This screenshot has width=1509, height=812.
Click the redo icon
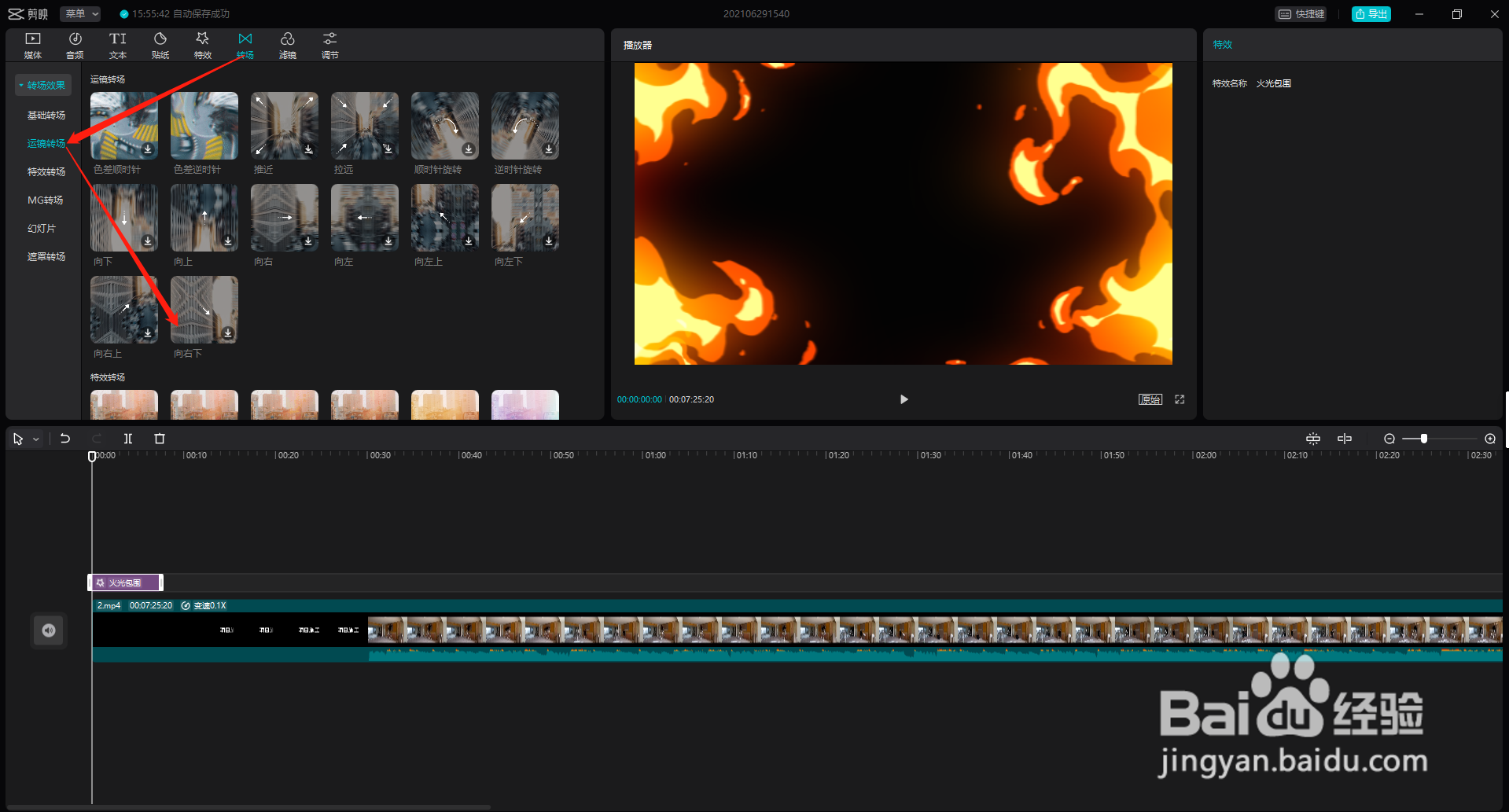97,439
